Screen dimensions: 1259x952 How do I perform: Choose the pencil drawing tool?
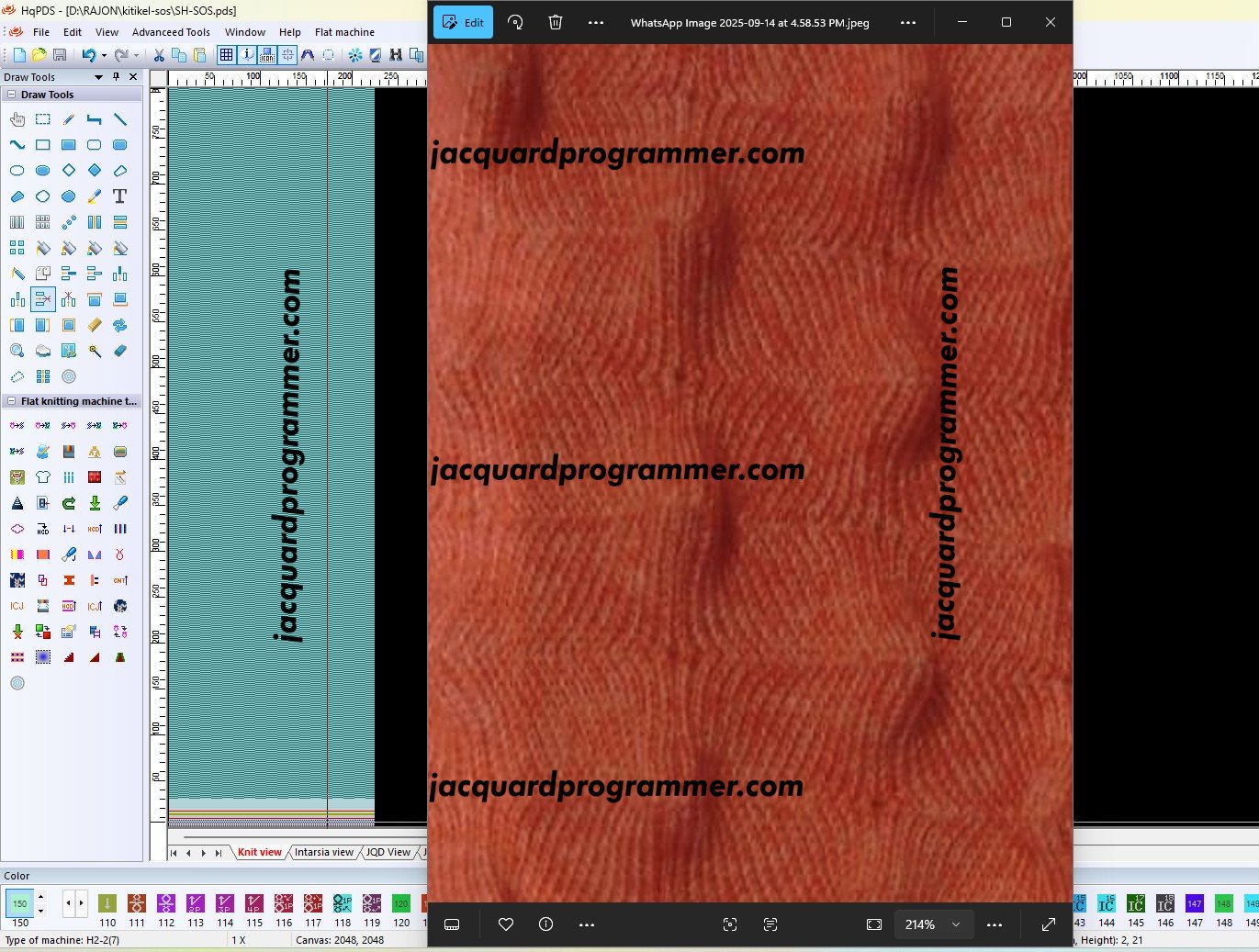point(68,119)
